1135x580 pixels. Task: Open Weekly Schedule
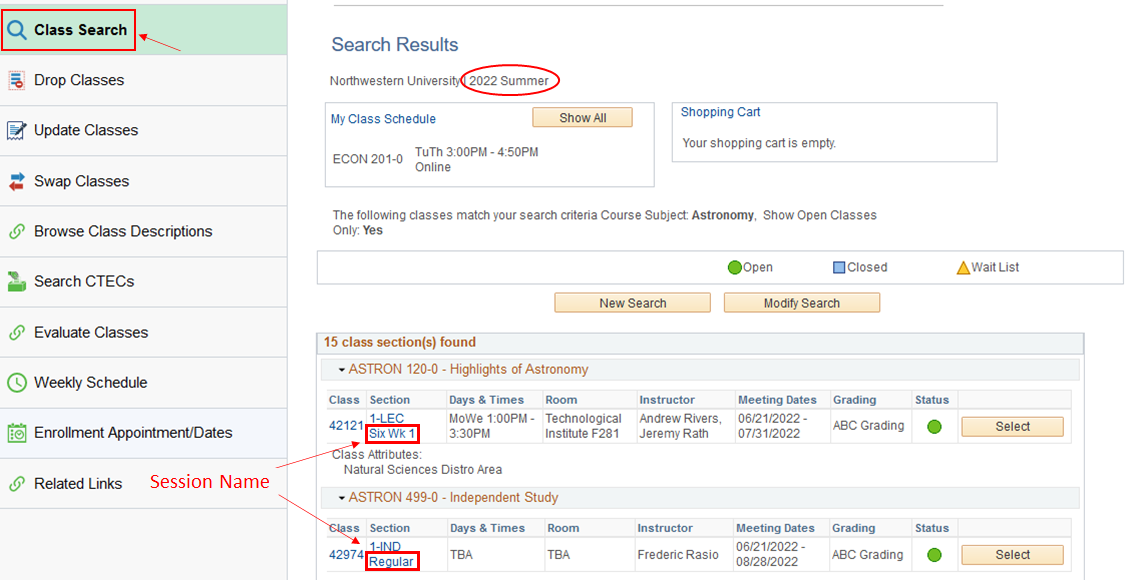coord(143,382)
